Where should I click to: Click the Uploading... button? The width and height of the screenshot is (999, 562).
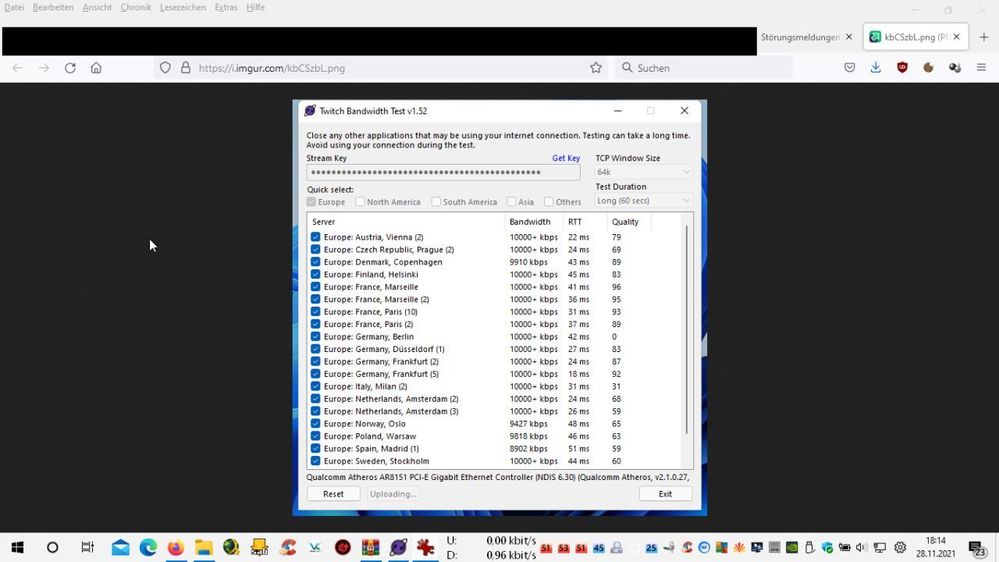[393, 494]
